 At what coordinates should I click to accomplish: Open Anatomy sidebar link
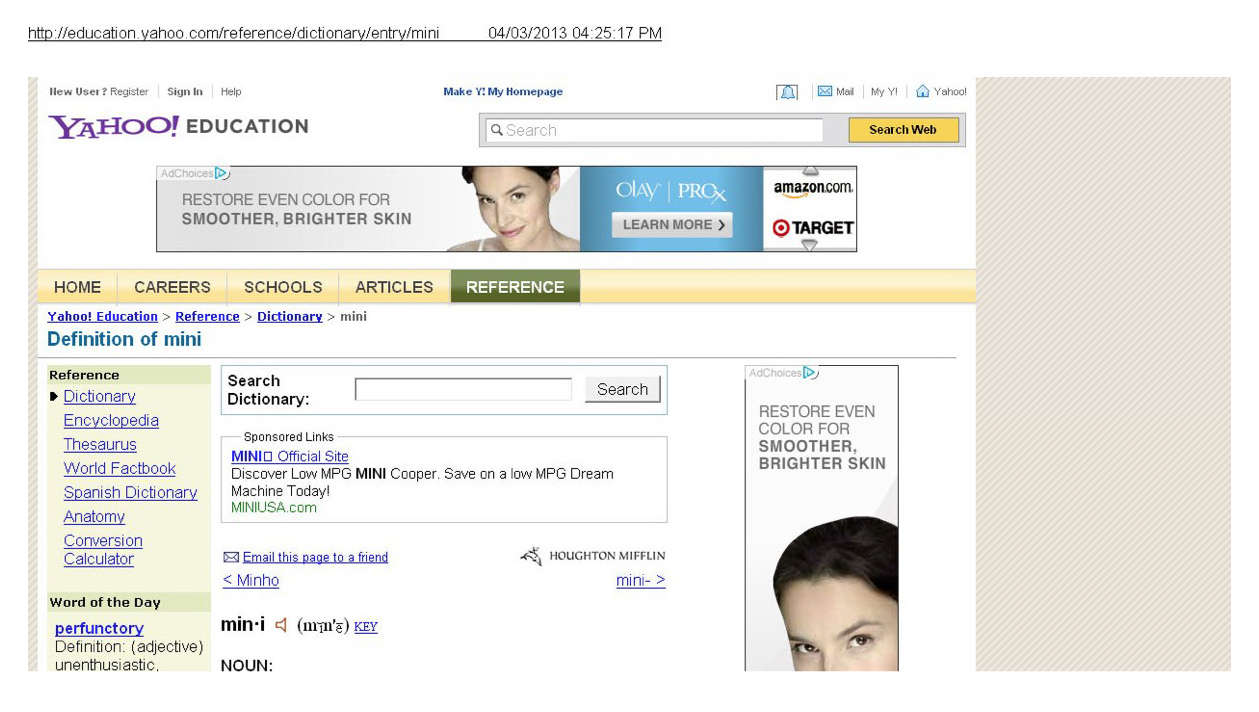click(94, 517)
